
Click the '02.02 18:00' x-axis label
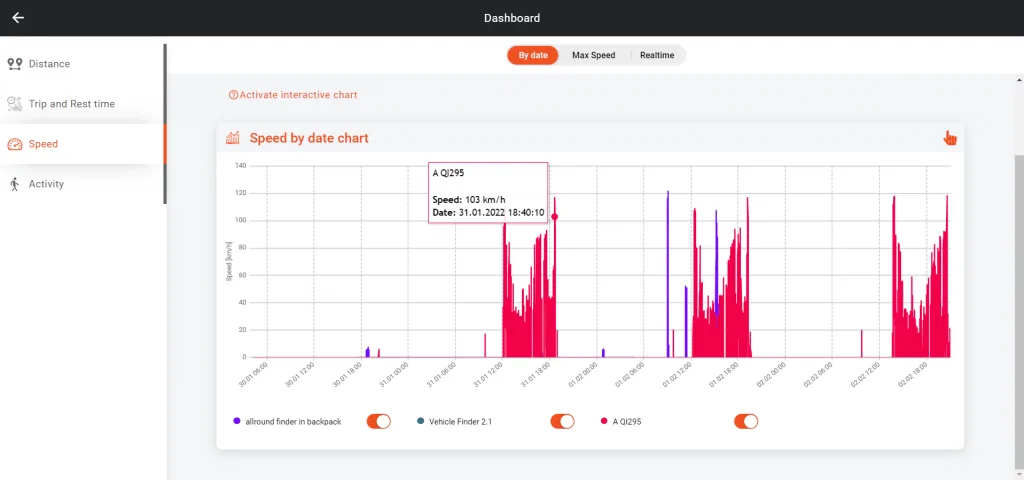pos(915,376)
